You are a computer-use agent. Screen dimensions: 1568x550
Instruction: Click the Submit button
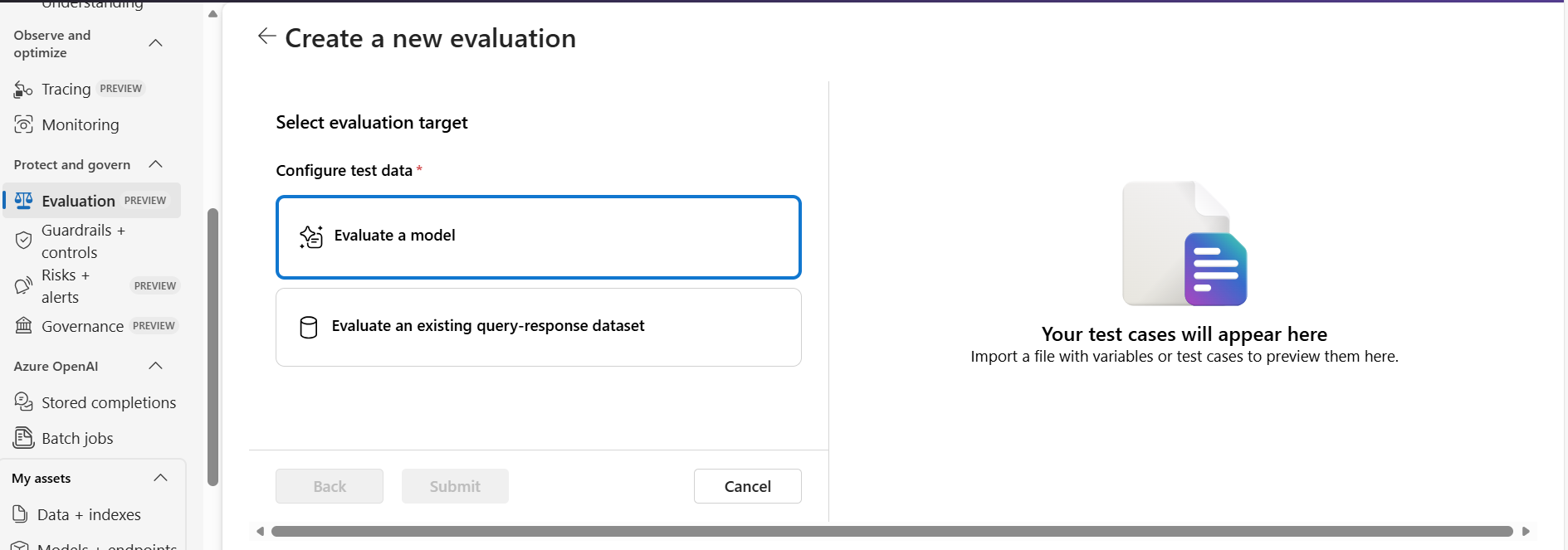point(455,486)
